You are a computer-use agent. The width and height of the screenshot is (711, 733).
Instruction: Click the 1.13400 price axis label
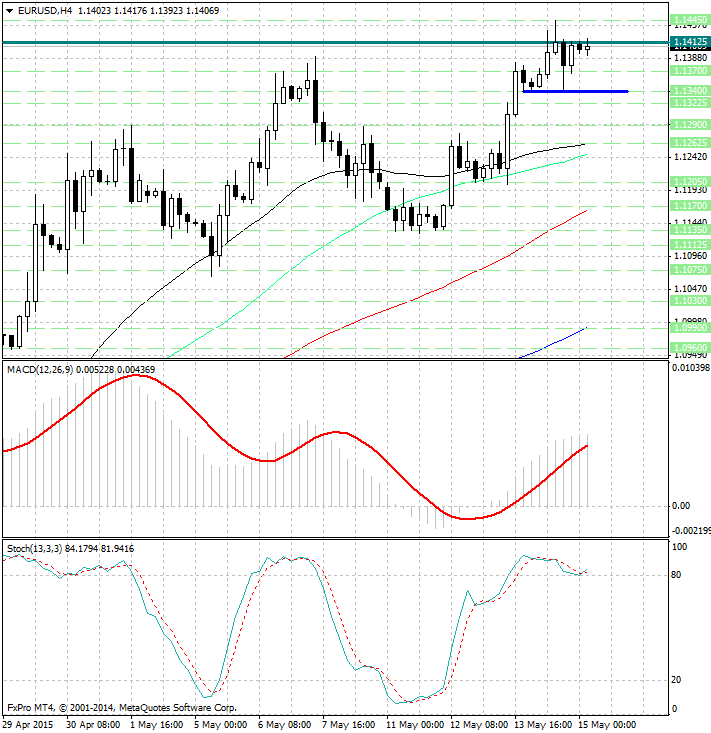click(x=690, y=91)
